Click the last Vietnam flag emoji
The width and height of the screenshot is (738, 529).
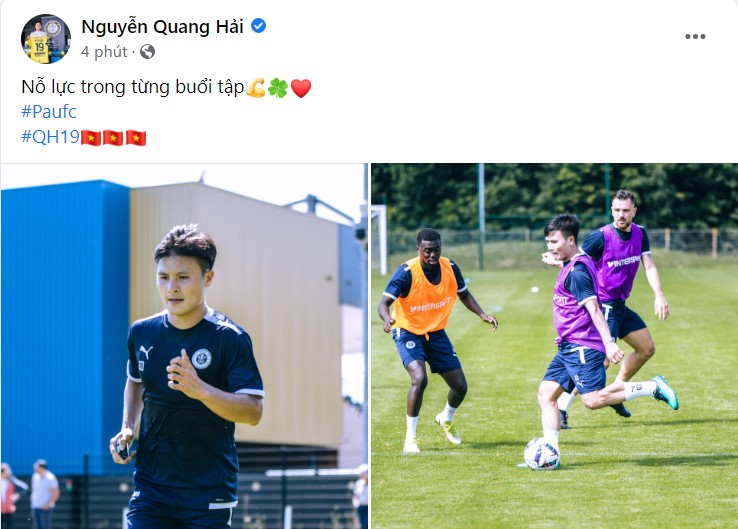coord(136,138)
